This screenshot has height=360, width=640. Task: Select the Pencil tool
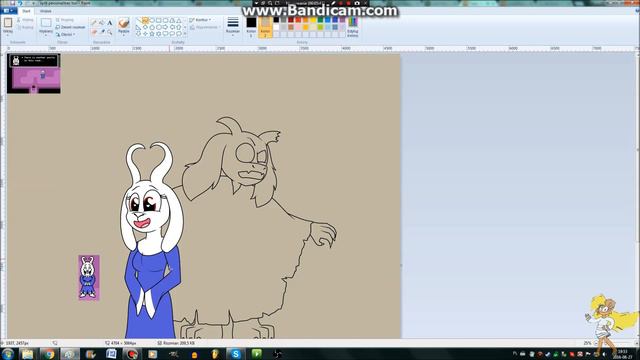[94, 23]
